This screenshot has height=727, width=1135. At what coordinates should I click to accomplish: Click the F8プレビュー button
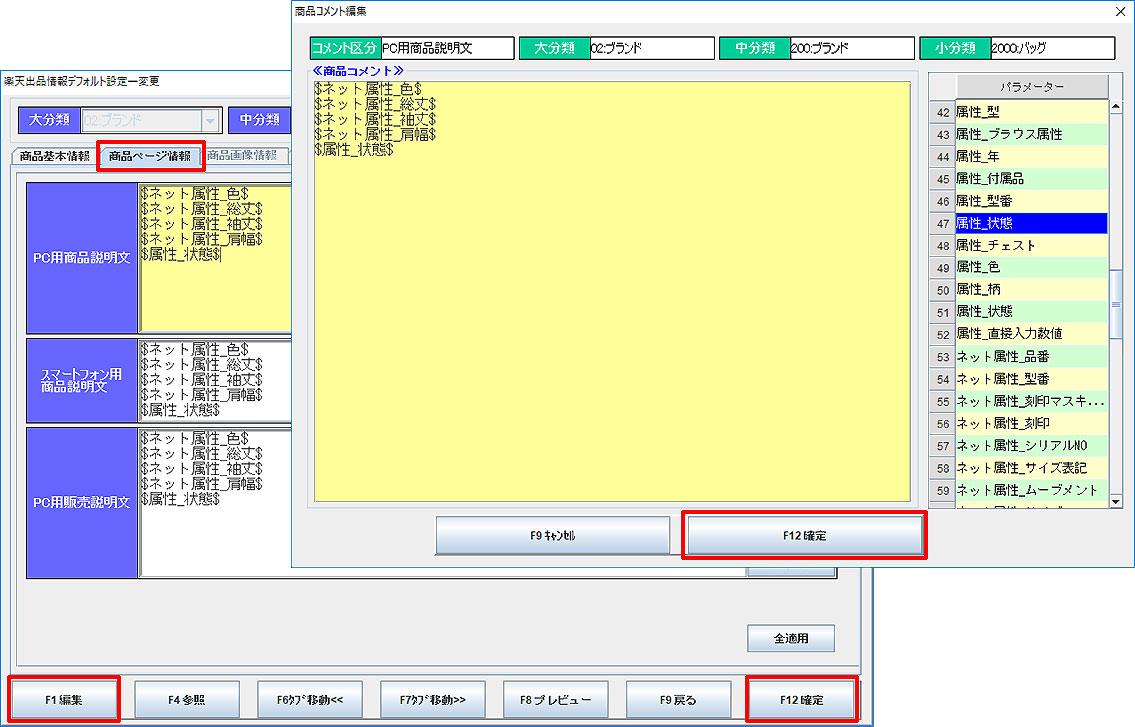[x=555, y=699]
